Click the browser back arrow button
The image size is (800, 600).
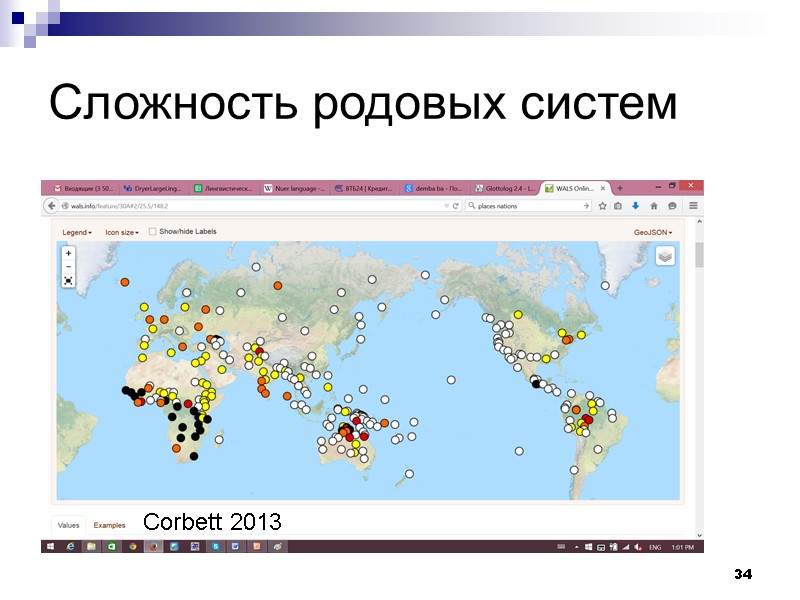[51, 206]
